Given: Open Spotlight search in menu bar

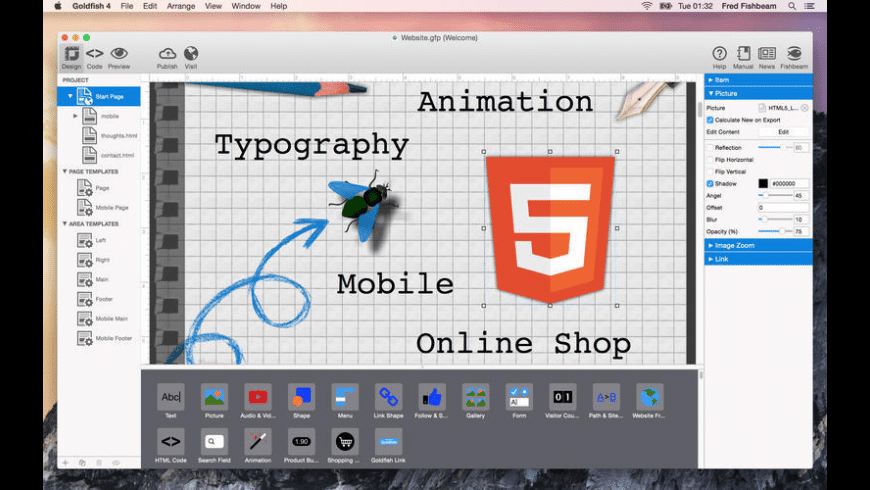Looking at the screenshot, I should click(x=792, y=6).
